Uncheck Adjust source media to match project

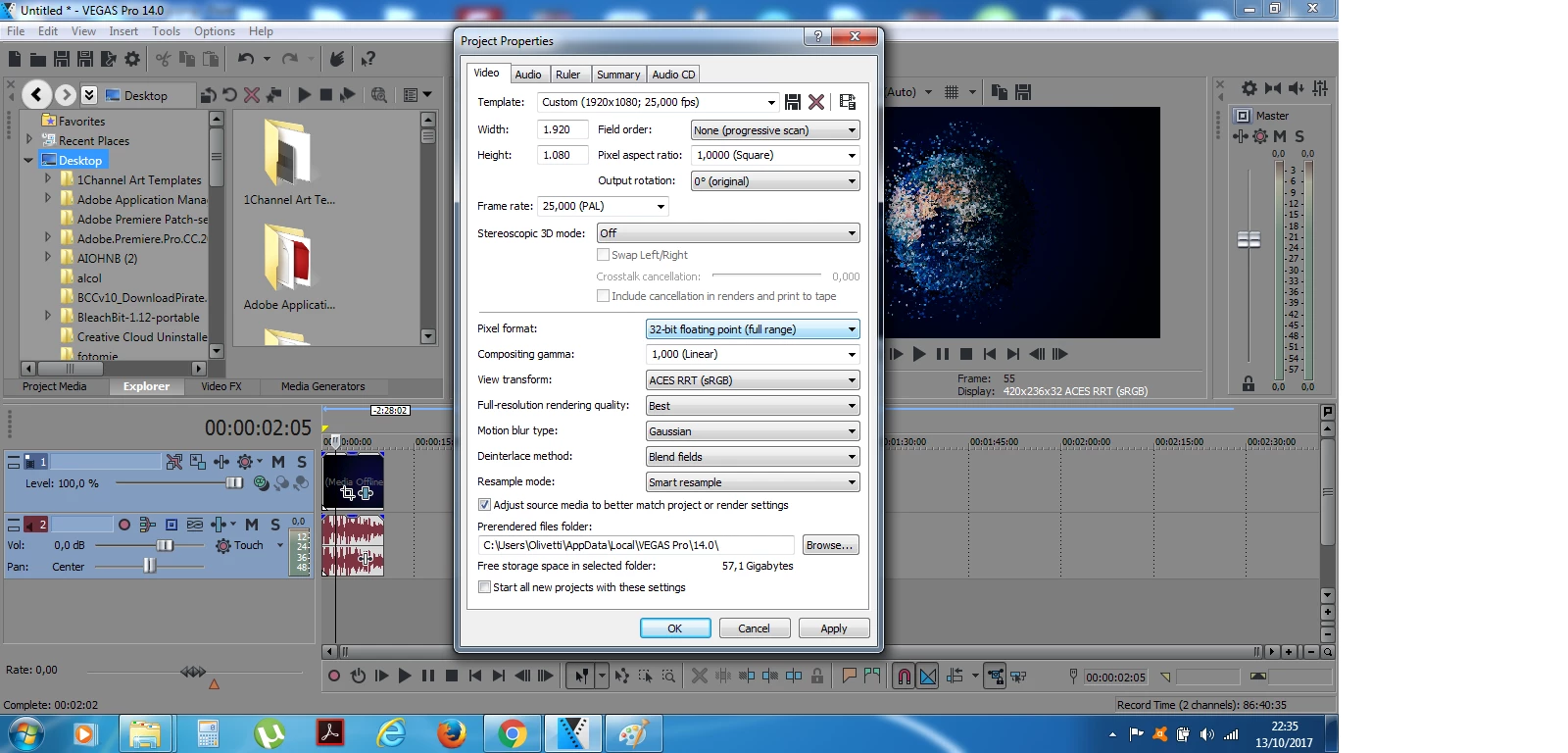484,505
